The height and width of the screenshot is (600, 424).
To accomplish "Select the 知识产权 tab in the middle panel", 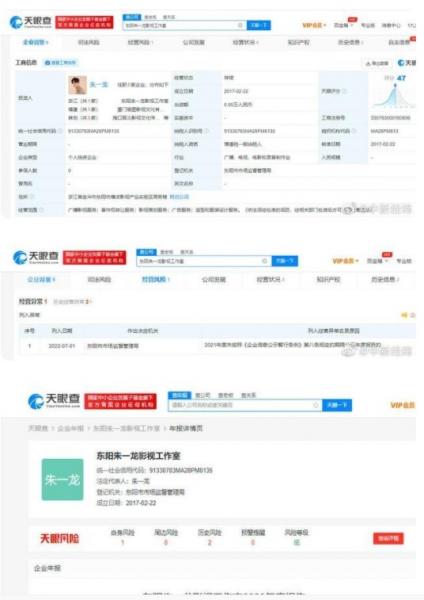I will pyautogui.click(x=328, y=279).
